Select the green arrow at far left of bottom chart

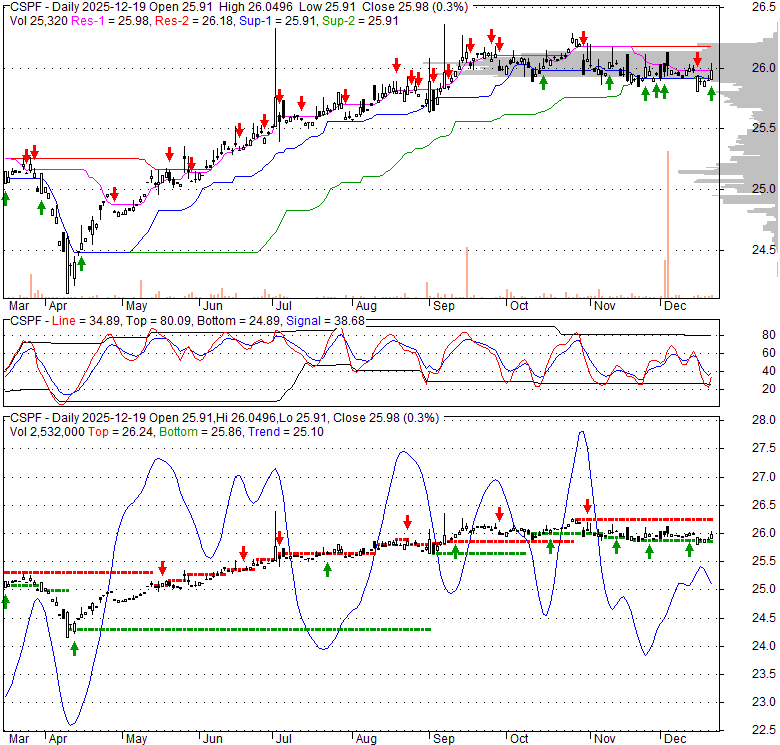[x=5, y=601]
